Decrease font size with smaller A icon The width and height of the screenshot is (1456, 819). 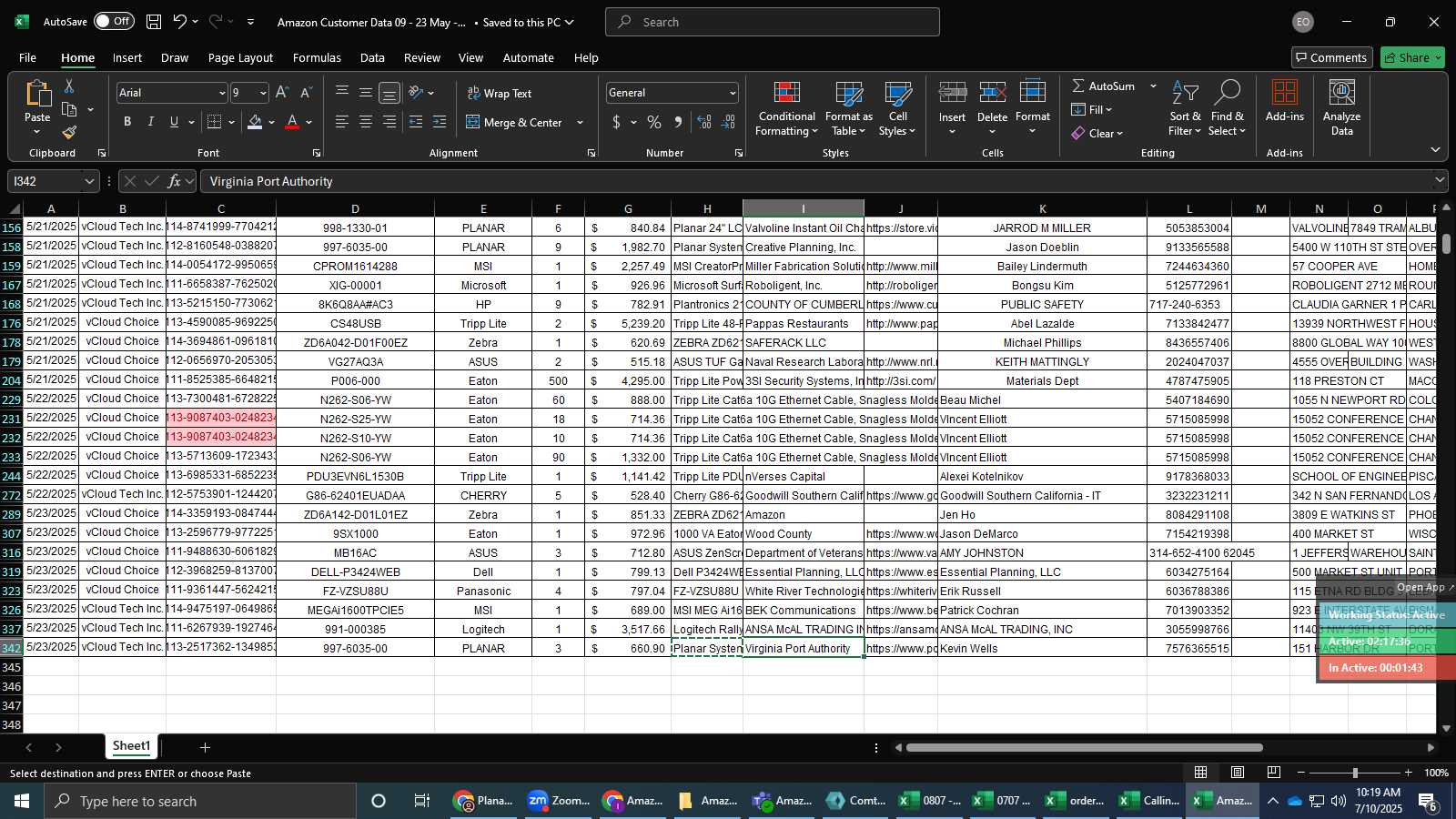tap(306, 93)
